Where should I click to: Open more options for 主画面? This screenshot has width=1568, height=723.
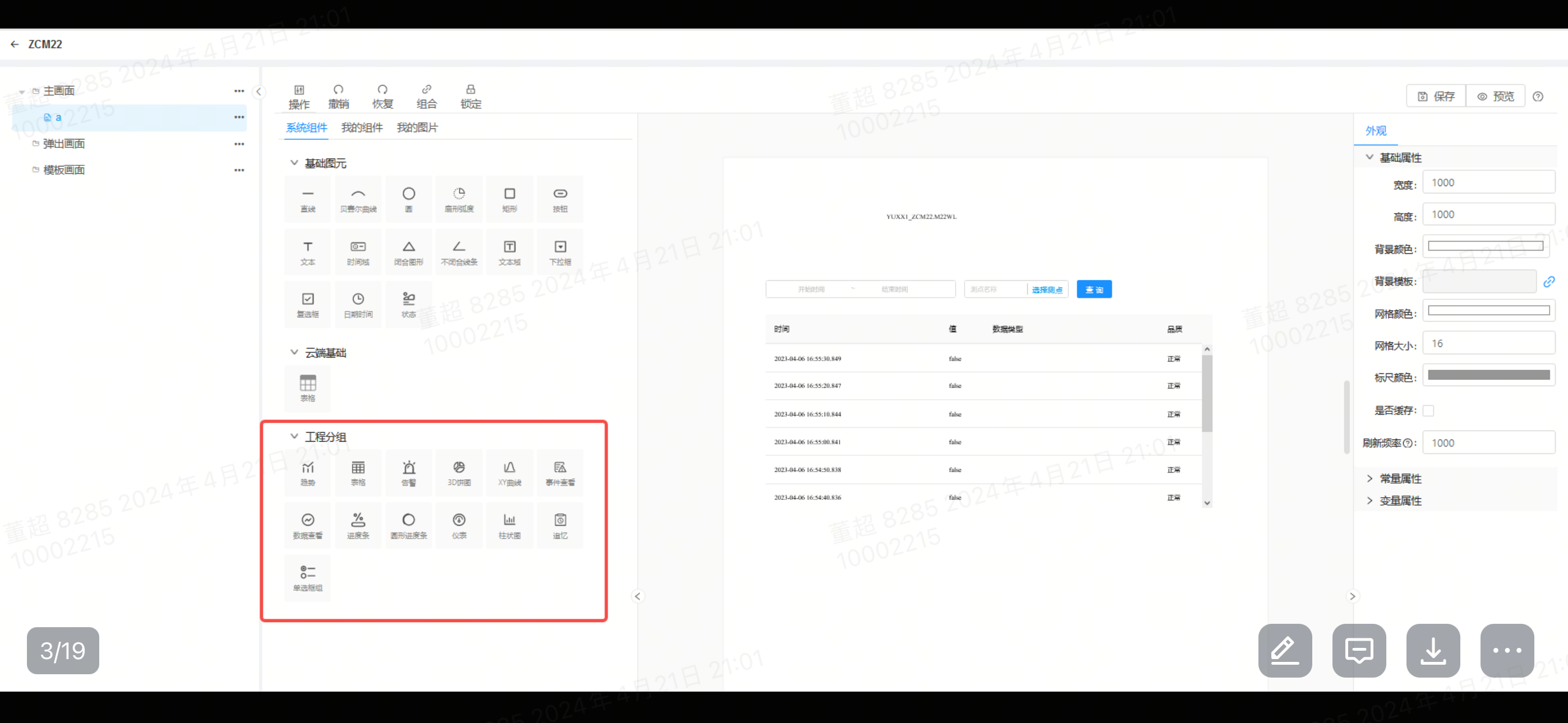point(239,91)
